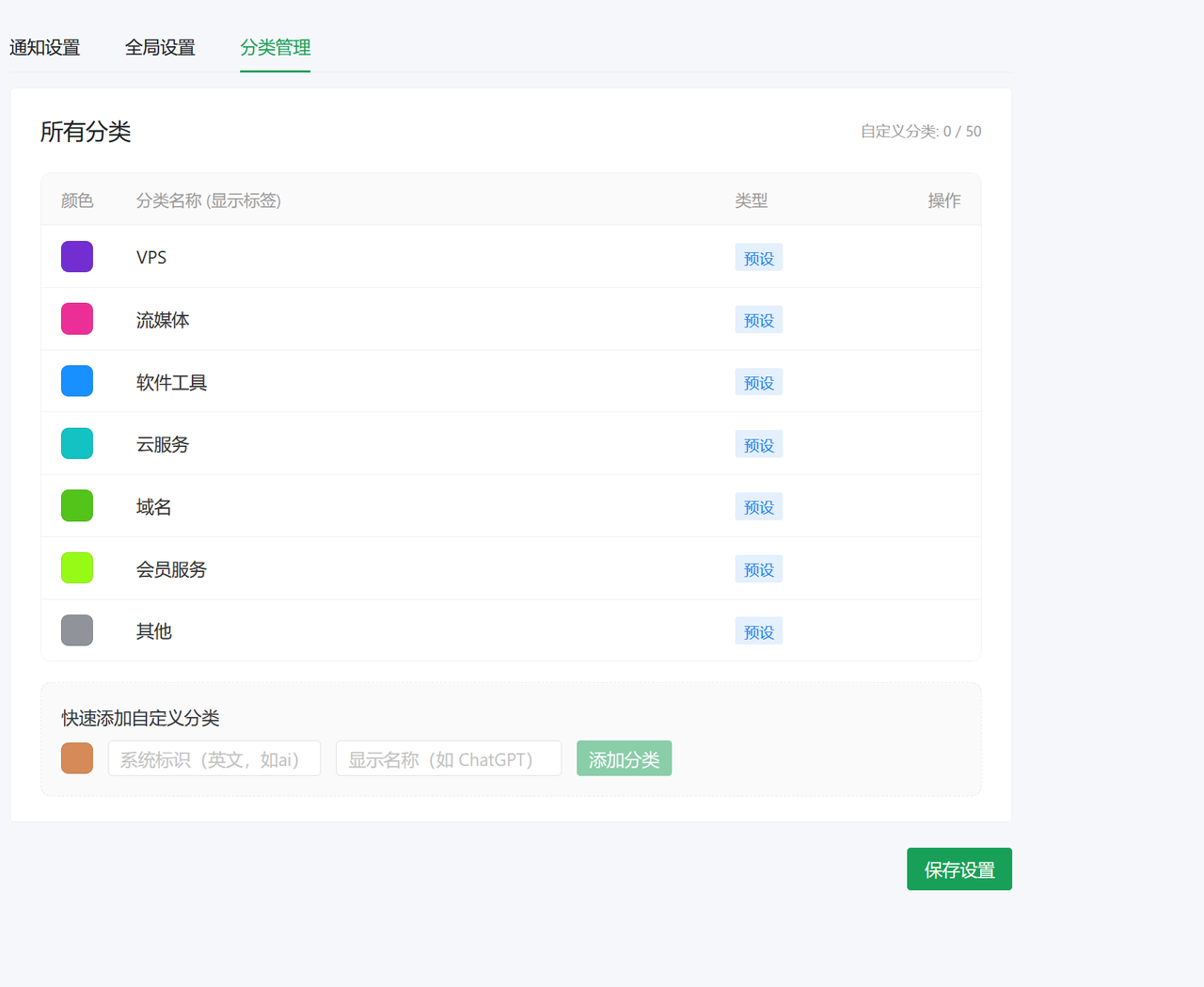Focus the 显示名称 input field
Screen dimensions: 1204x987
tap(449, 758)
